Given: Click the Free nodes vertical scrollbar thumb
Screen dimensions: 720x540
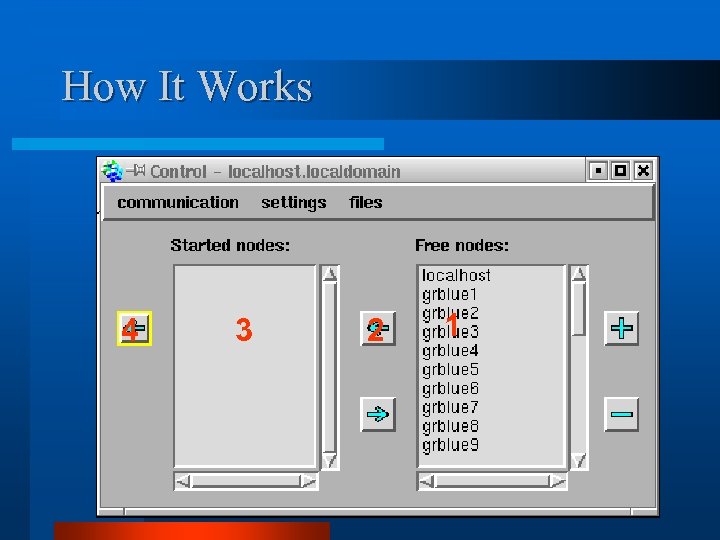Looking at the screenshot, I should [579, 309].
